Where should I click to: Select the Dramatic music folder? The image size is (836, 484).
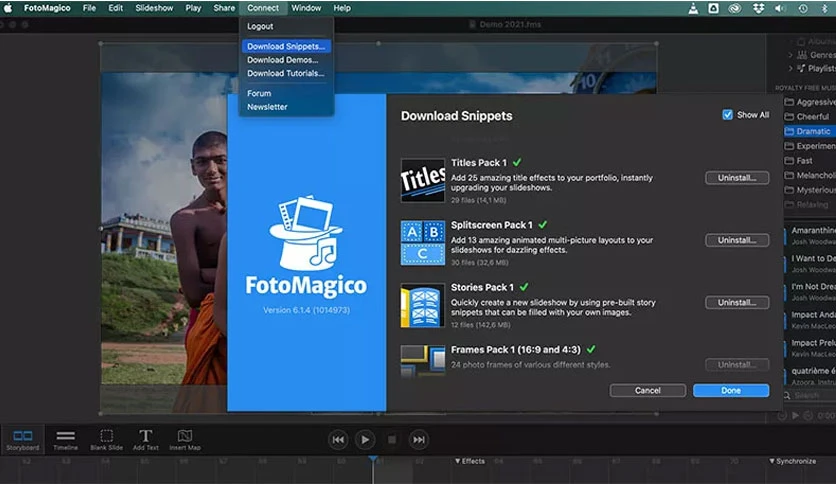pos(810,131)
